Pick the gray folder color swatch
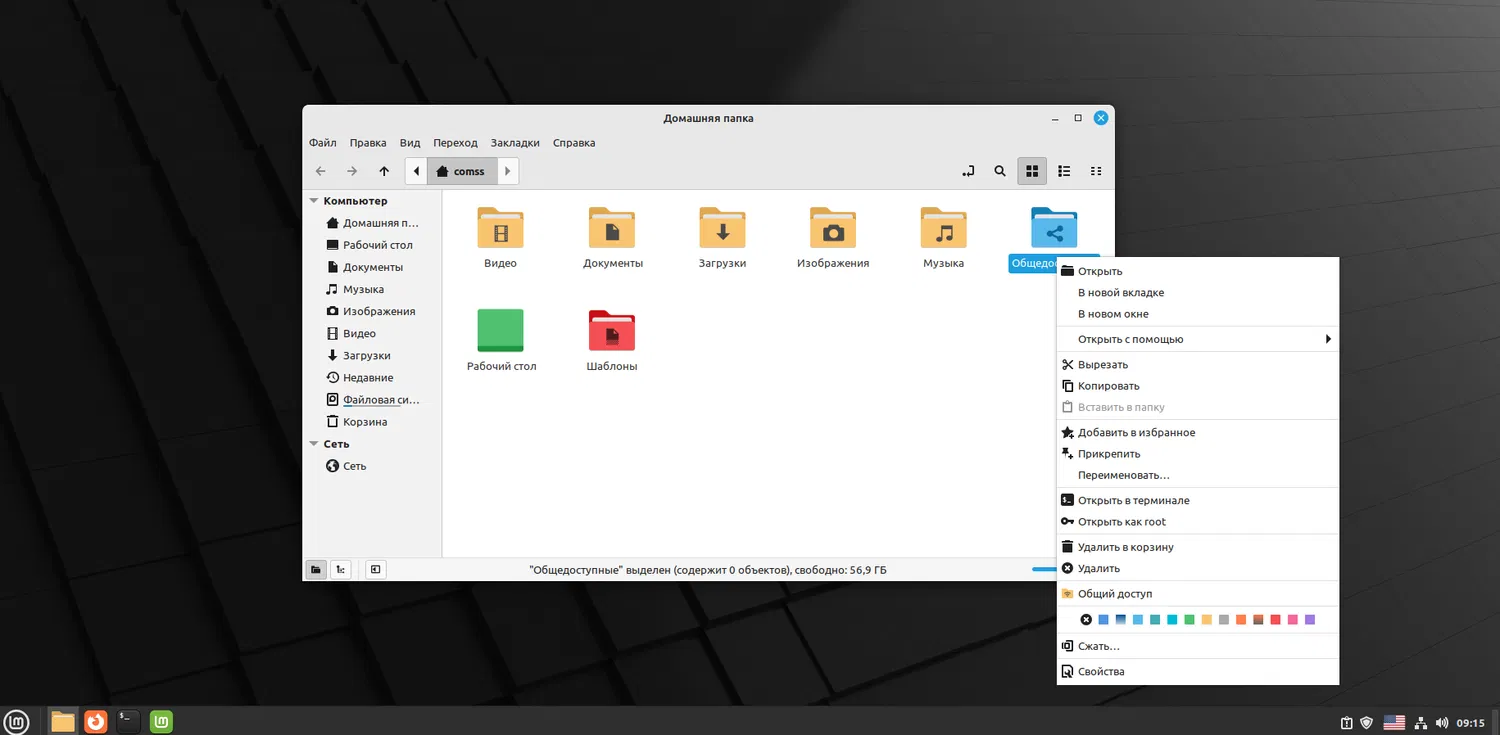1500x735 pixels. pos(1223,620)
